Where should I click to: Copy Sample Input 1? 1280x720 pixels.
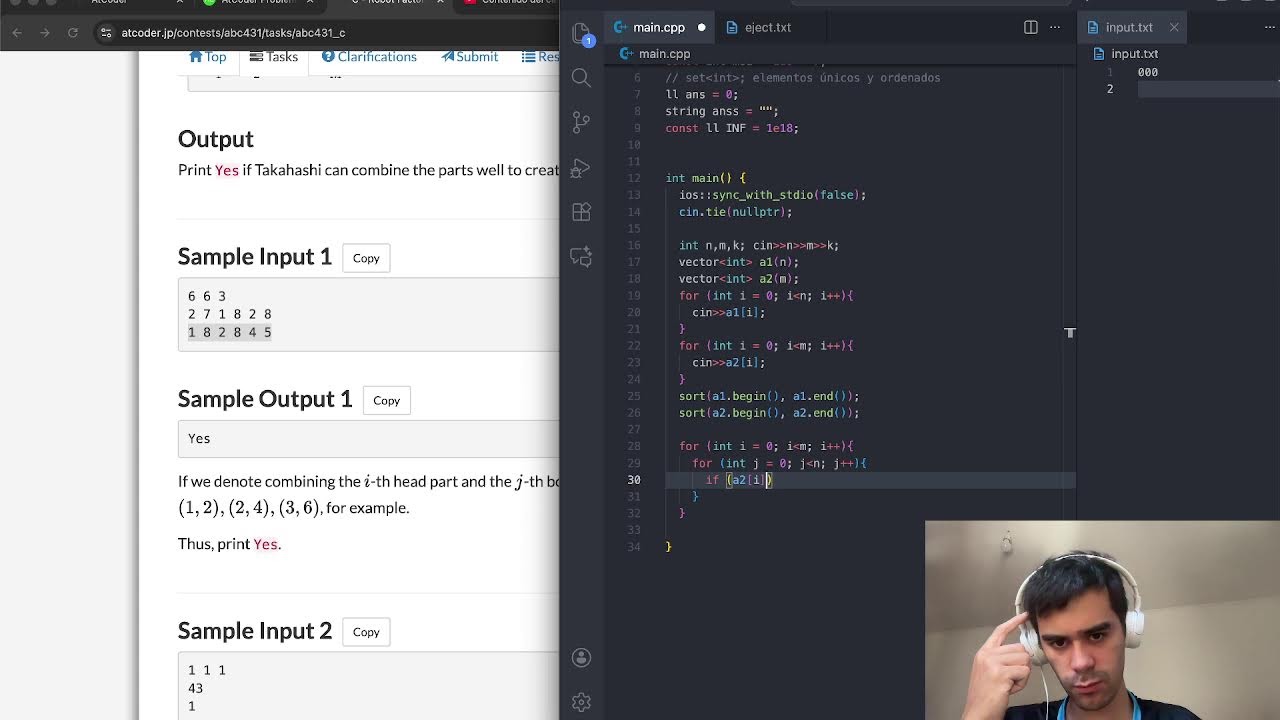(366, 258)
